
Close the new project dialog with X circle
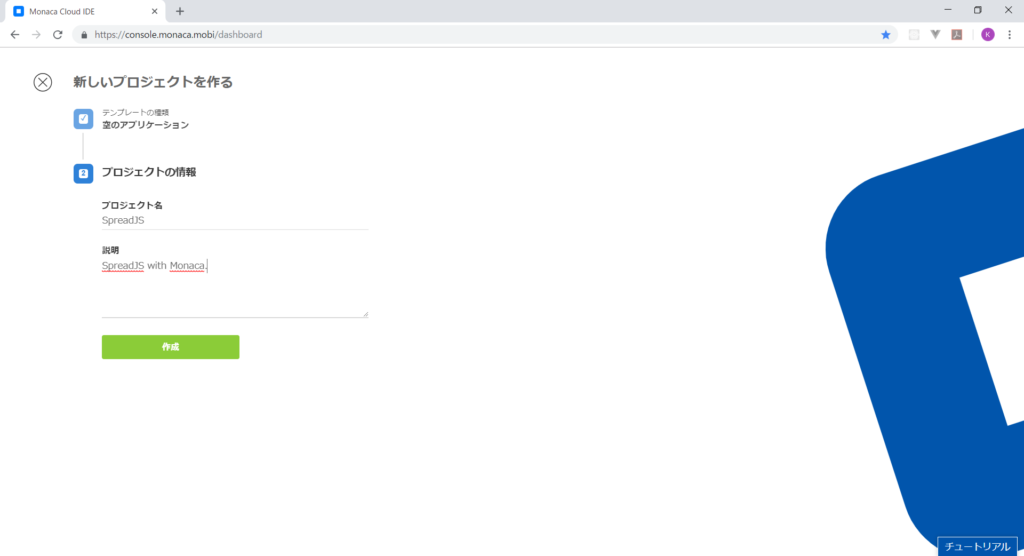click(x=42, y=82)
